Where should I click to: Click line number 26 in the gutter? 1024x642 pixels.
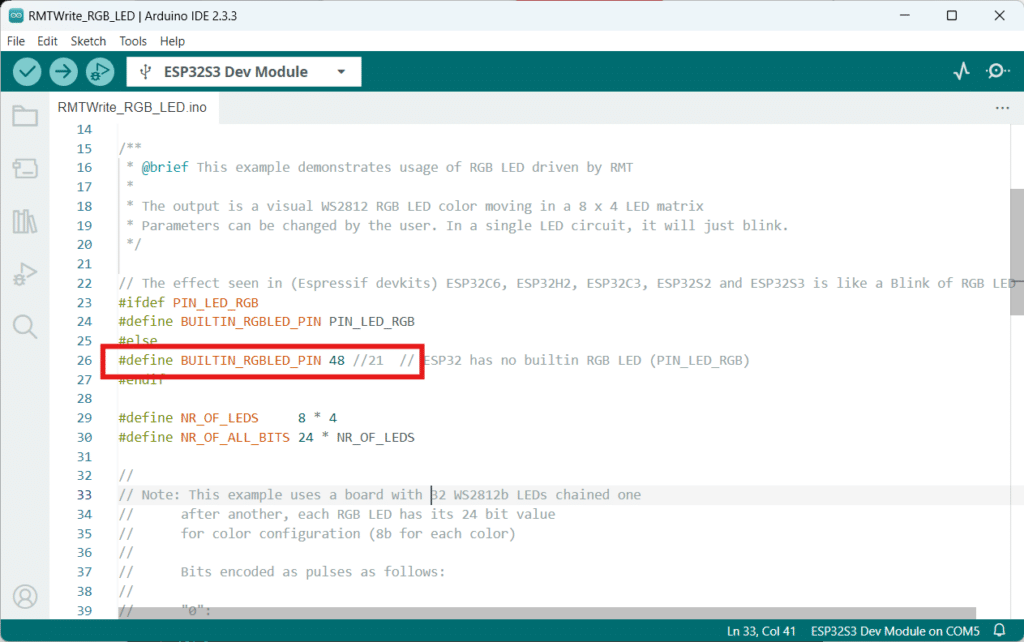pos(84,361)
